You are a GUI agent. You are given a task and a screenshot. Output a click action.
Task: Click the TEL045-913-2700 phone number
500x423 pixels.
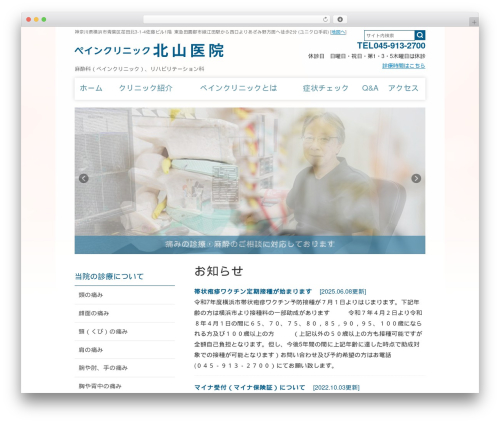pyautogui.click(x=391, y=46)
